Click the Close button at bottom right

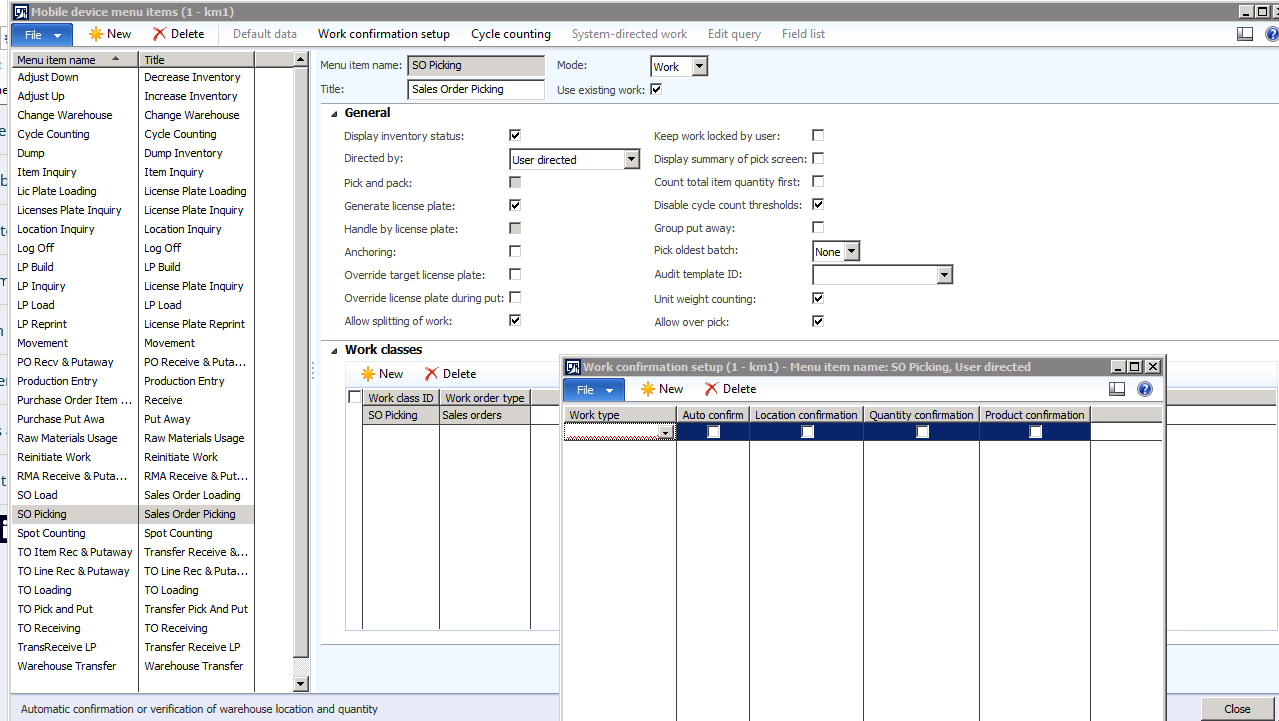(x=1237, y=708)
